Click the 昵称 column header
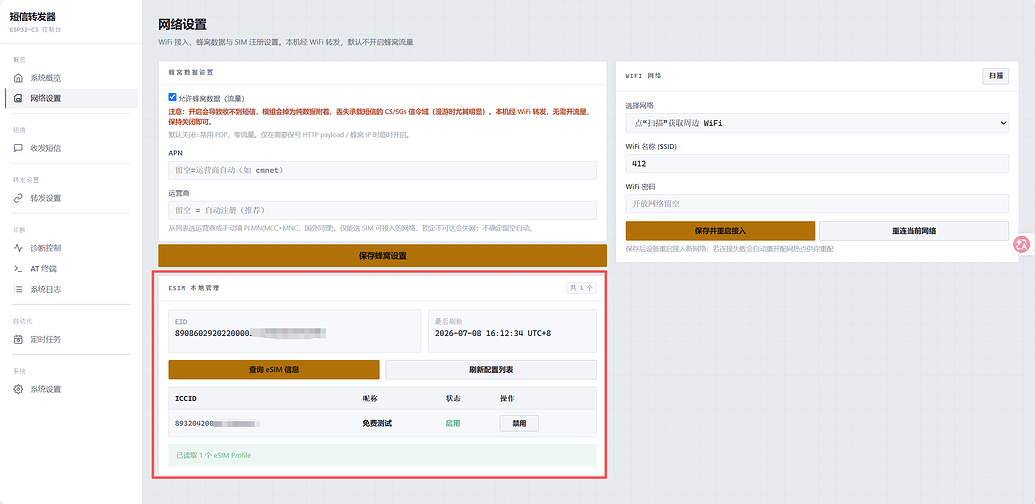Screen dimensions: 1035x504 (x=370, y=399)
